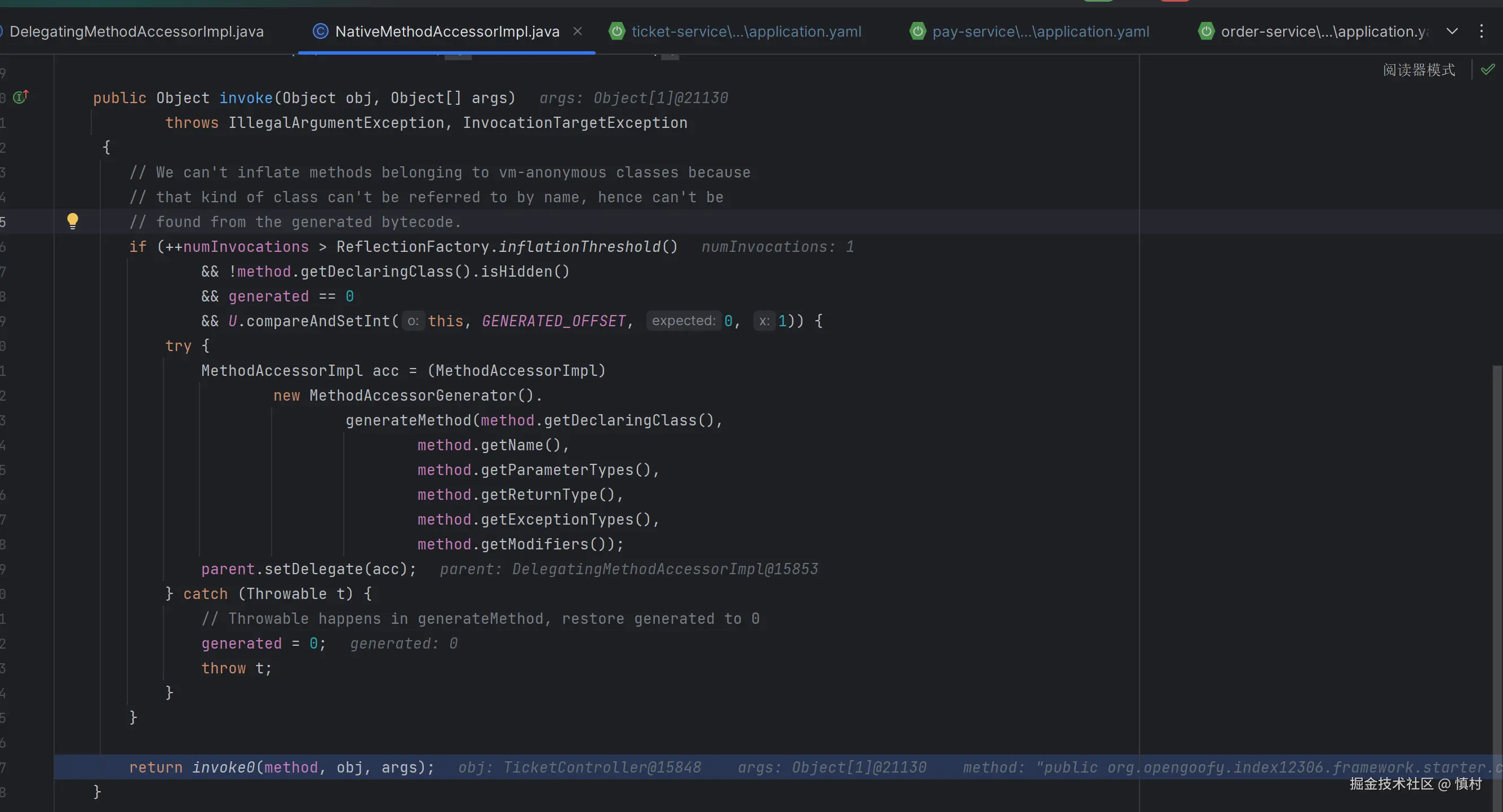Viewport: 1503px width, 812px height.
Task: Open the ticket-service application.yaml tab
Action: (x=746, y=32)
